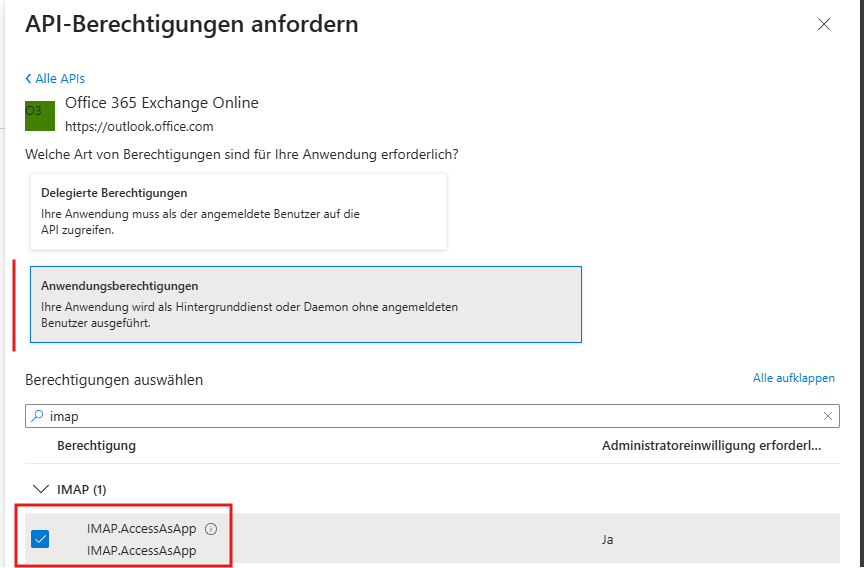
Task: Click the magnifier search icon
Action: tap(37, 416)
